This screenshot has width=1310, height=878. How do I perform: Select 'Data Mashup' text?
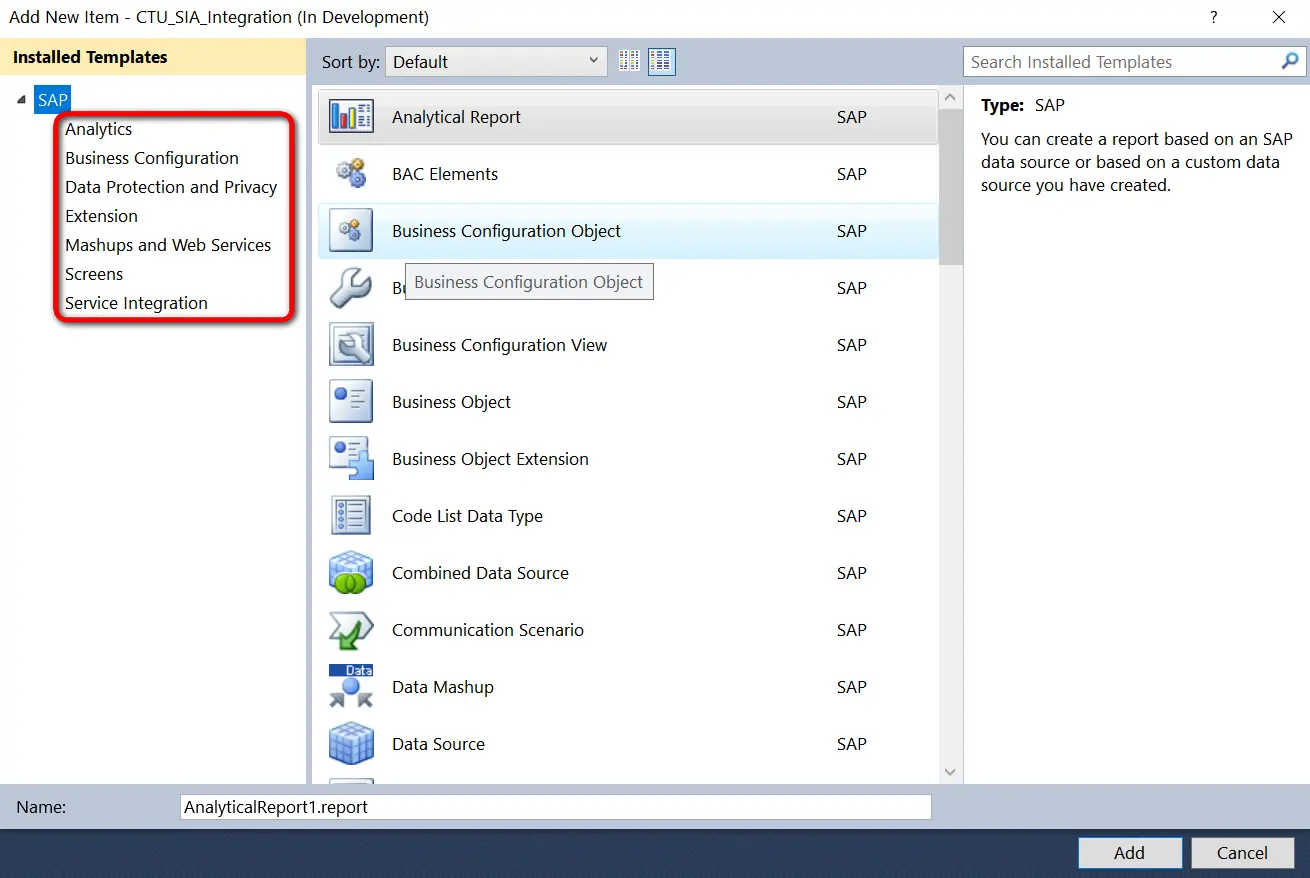point(443,687)
